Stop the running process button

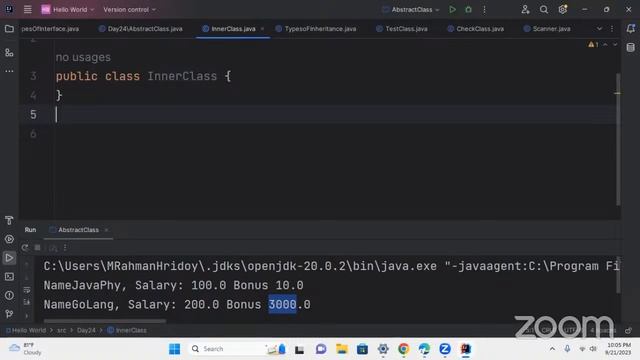[38, 247]
